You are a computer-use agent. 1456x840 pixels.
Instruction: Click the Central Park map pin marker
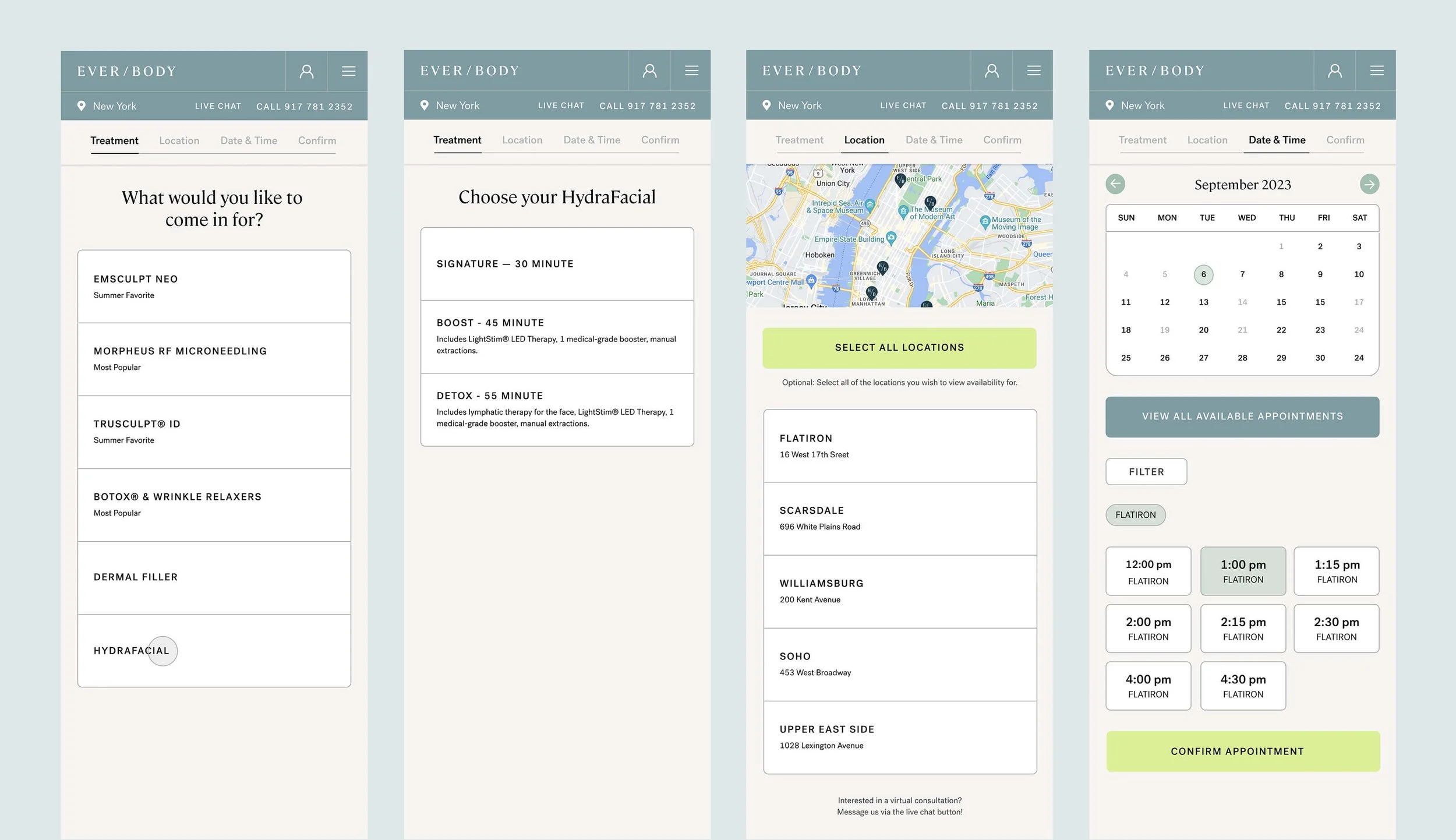(900, 179)
